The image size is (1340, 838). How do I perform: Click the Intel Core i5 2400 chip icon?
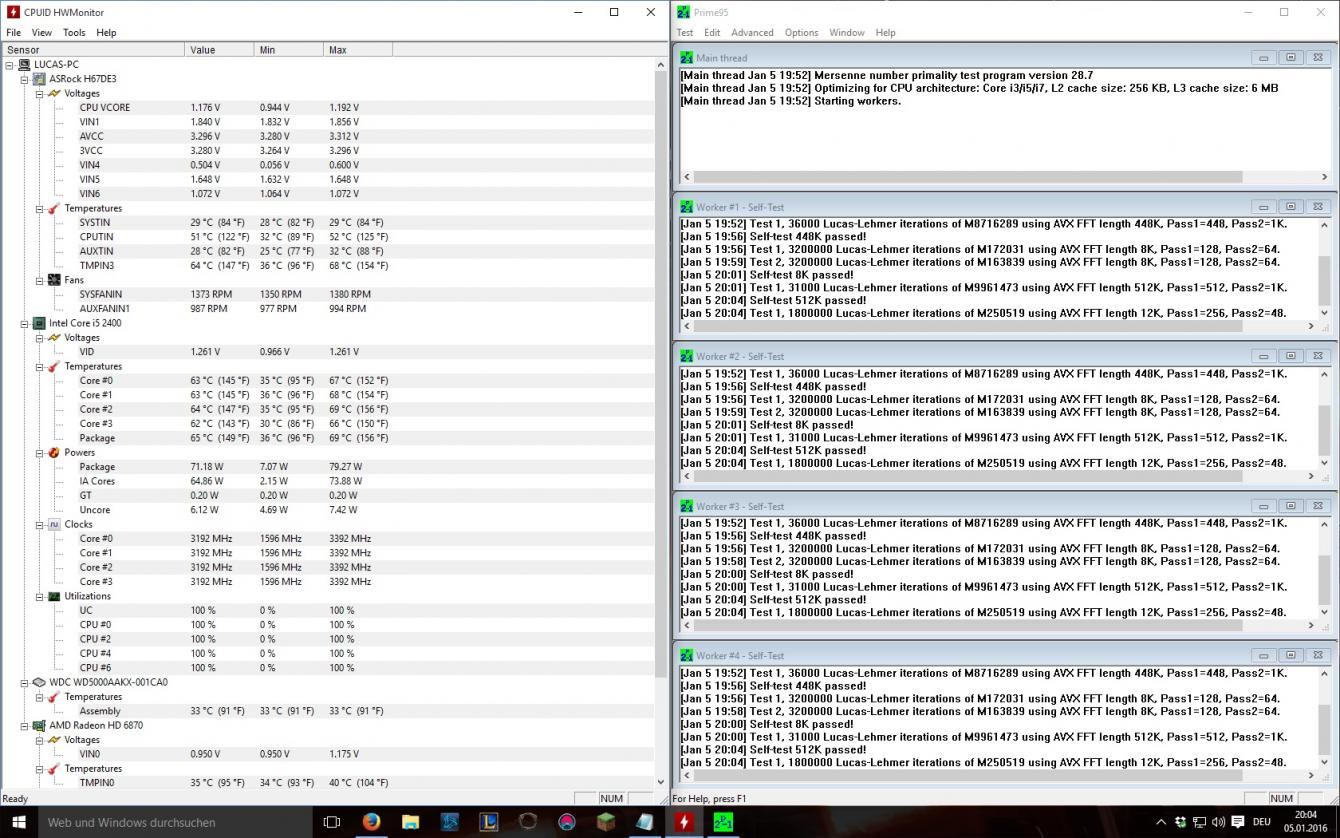tap(39, 323)
